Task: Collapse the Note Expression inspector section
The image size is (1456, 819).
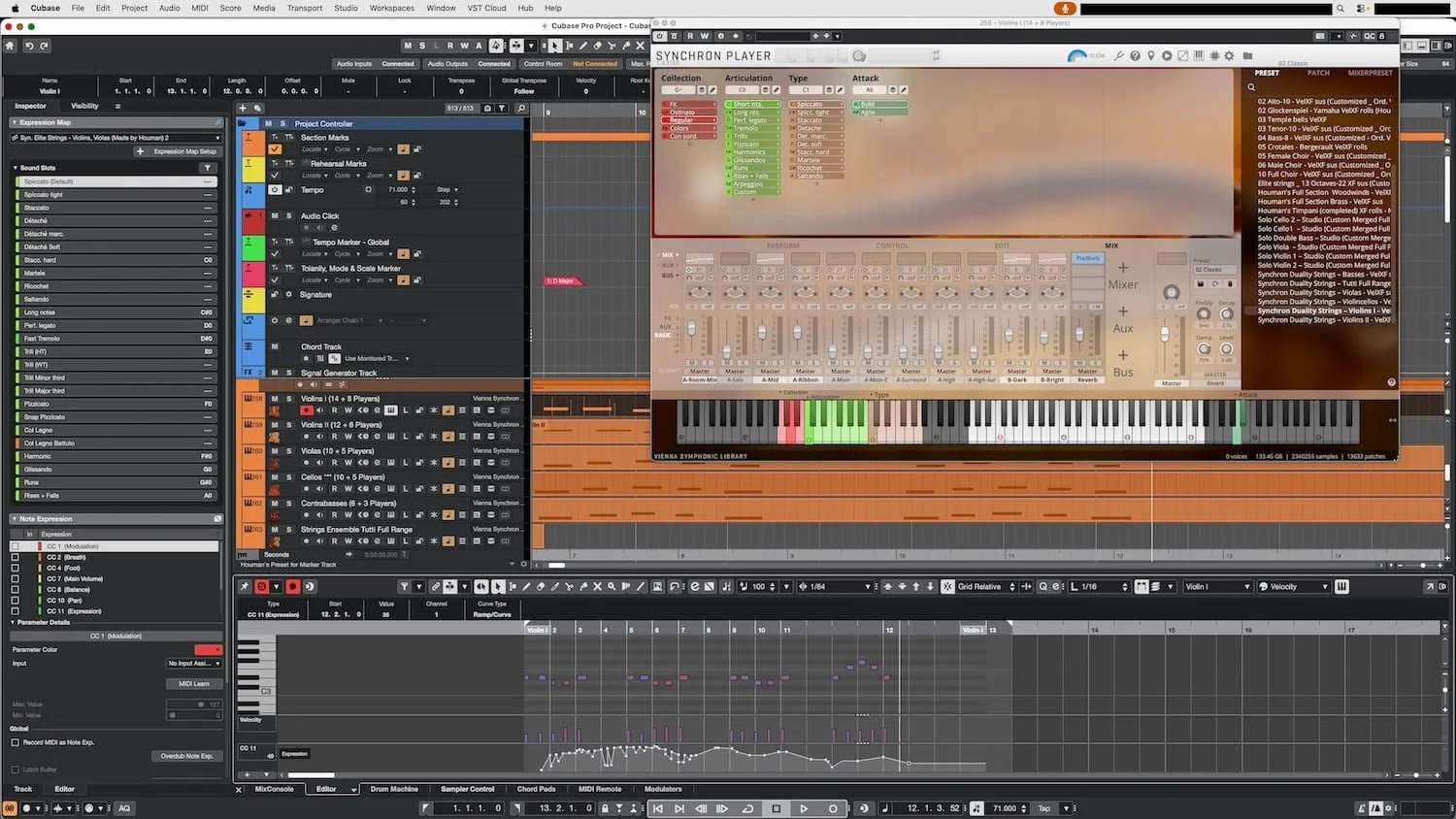Action: (x=14, y=519)
